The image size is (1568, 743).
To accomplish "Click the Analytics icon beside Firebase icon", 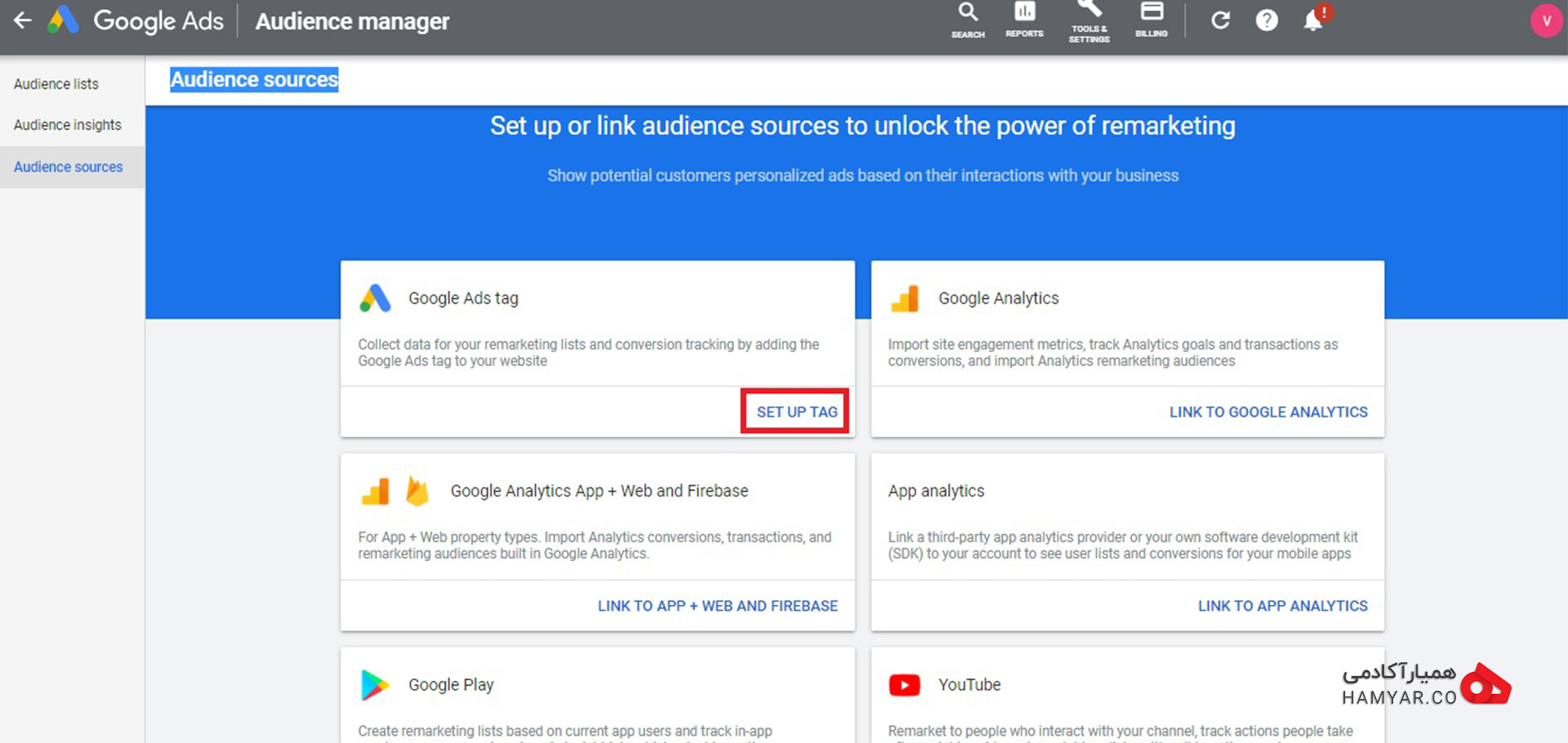I will pyautogui.click(x=376, y=492).
